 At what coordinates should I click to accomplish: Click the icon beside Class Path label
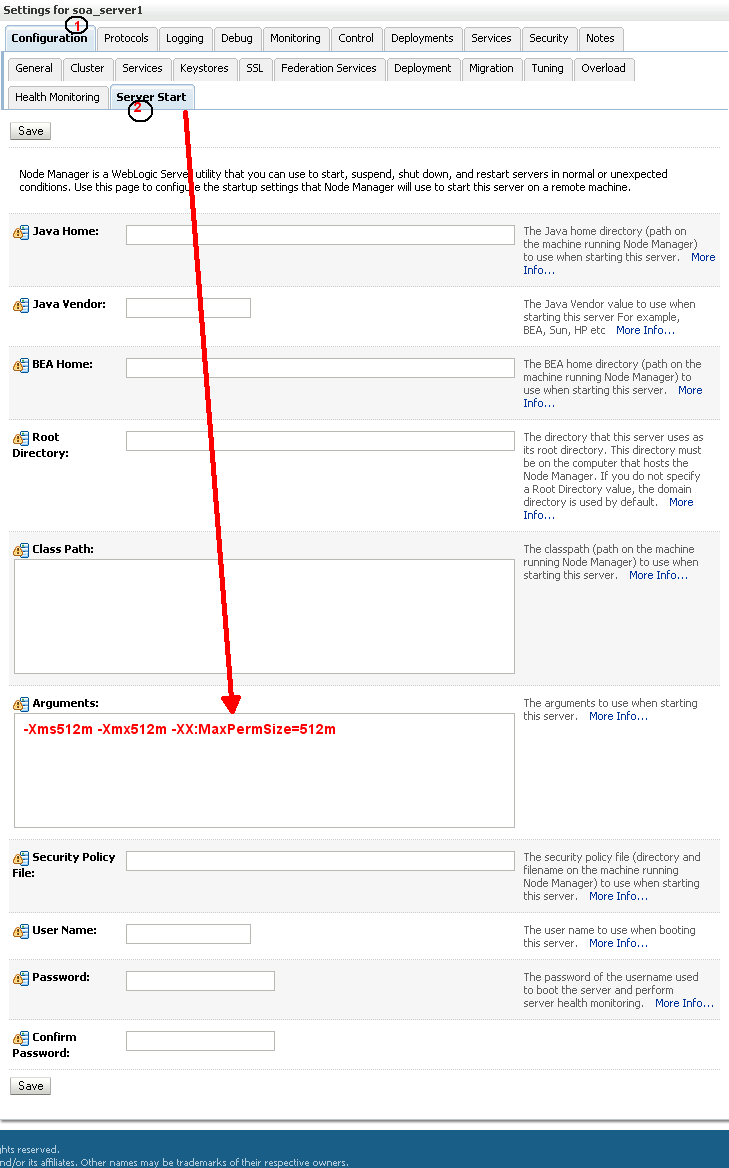pyautogui.click(x=21, y=550)
